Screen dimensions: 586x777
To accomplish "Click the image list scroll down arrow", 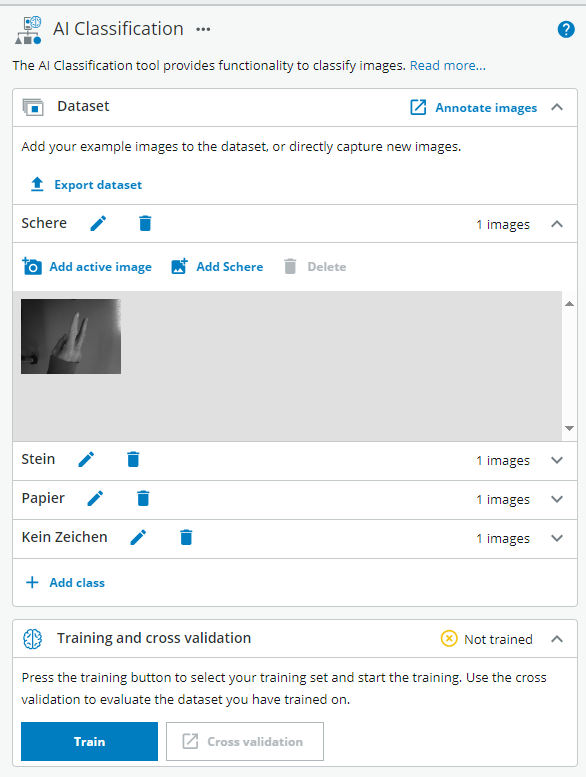I will pyautogui.click(x=569, y=428).
